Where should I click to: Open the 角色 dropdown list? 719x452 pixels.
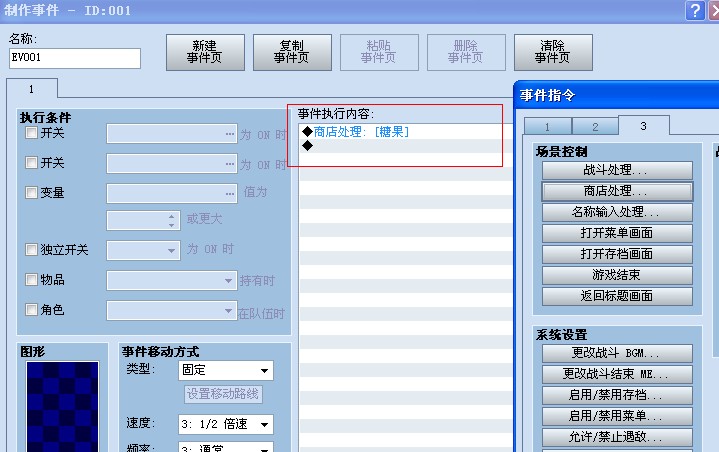click(x=172, y=310)
